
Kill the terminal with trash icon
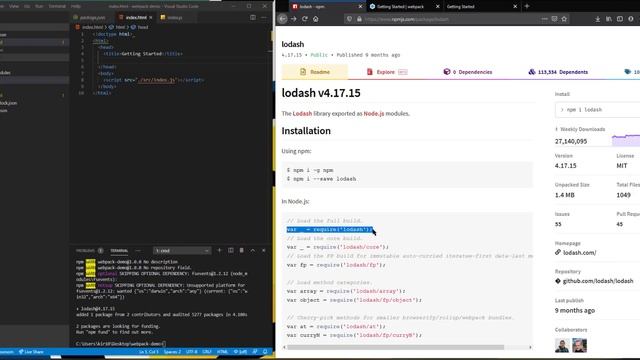coord(242,250)
